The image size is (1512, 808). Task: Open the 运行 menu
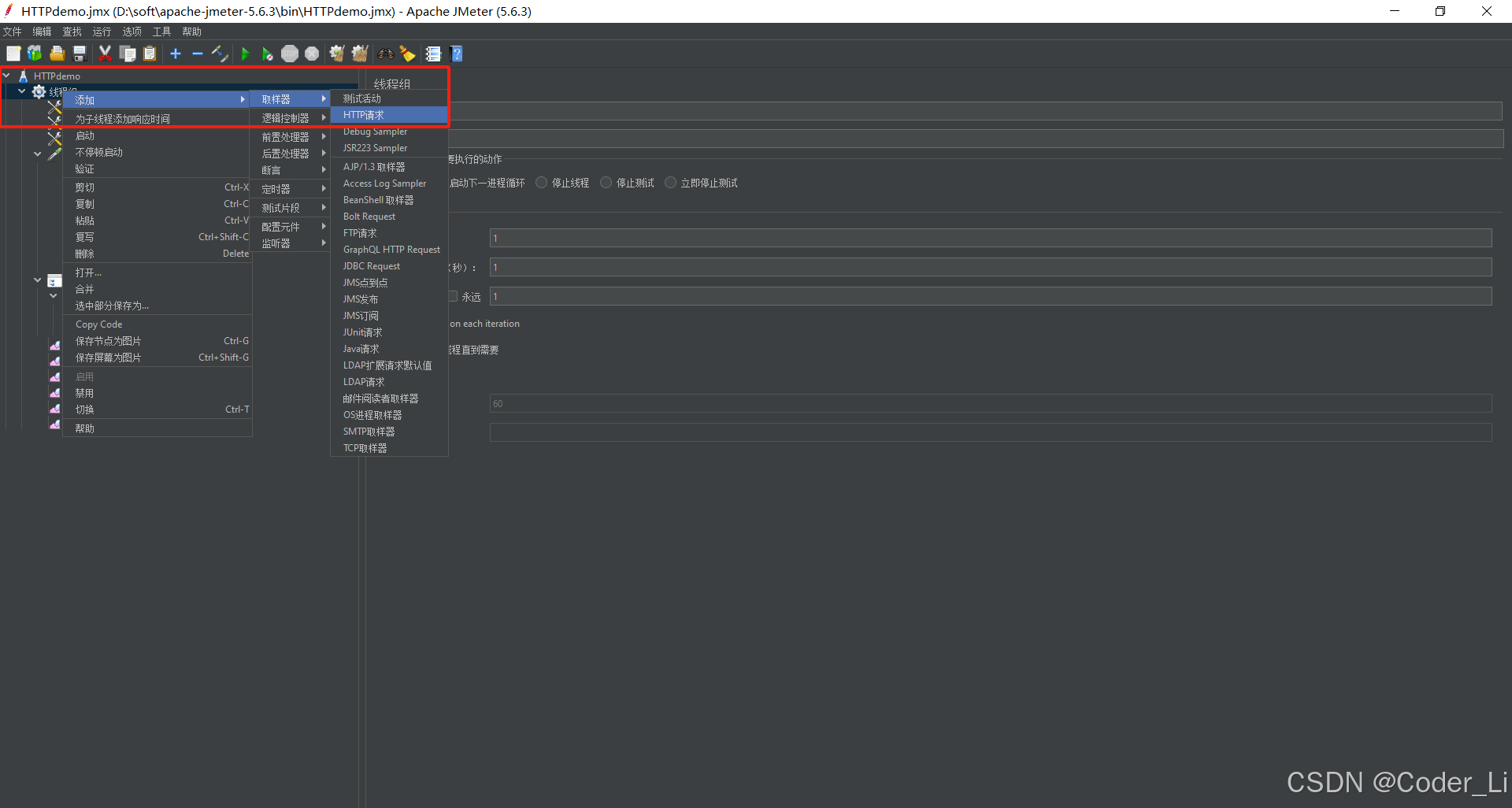[102, 32]
